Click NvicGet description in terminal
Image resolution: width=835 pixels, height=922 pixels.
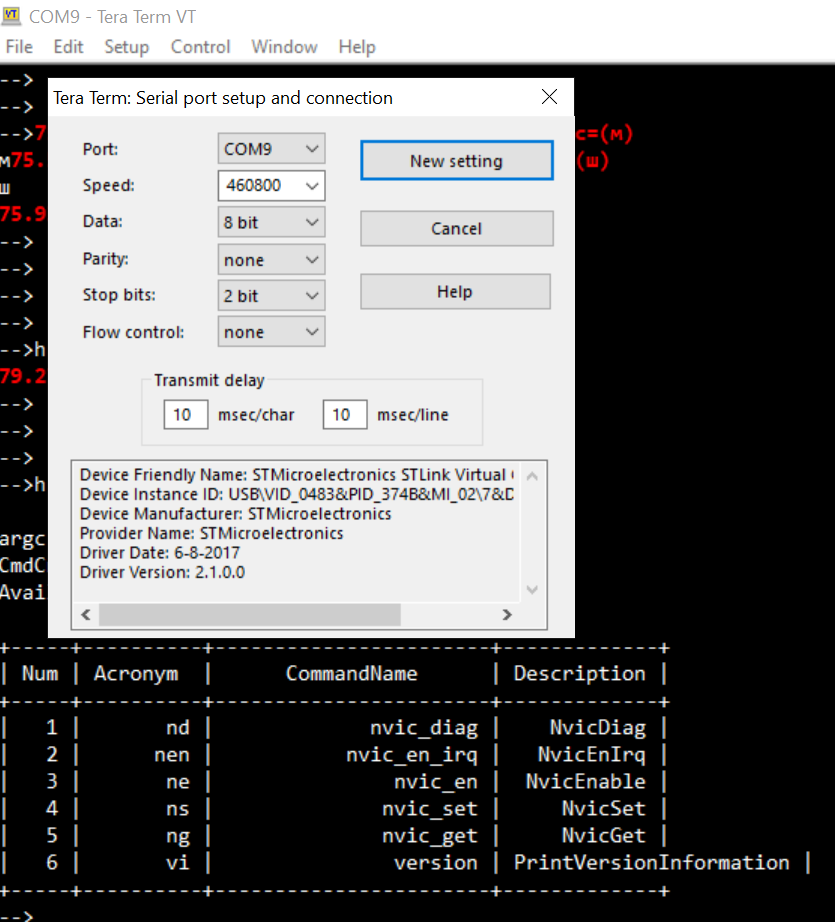604,836
